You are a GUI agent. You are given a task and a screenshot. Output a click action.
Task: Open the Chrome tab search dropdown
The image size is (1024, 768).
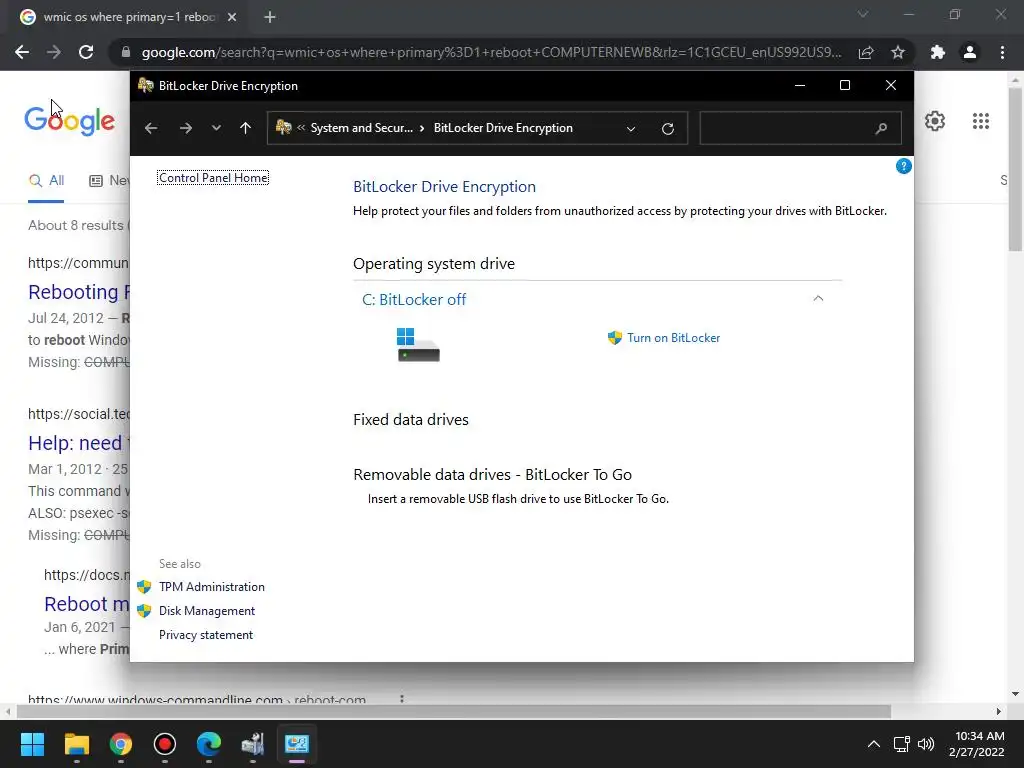863,14
